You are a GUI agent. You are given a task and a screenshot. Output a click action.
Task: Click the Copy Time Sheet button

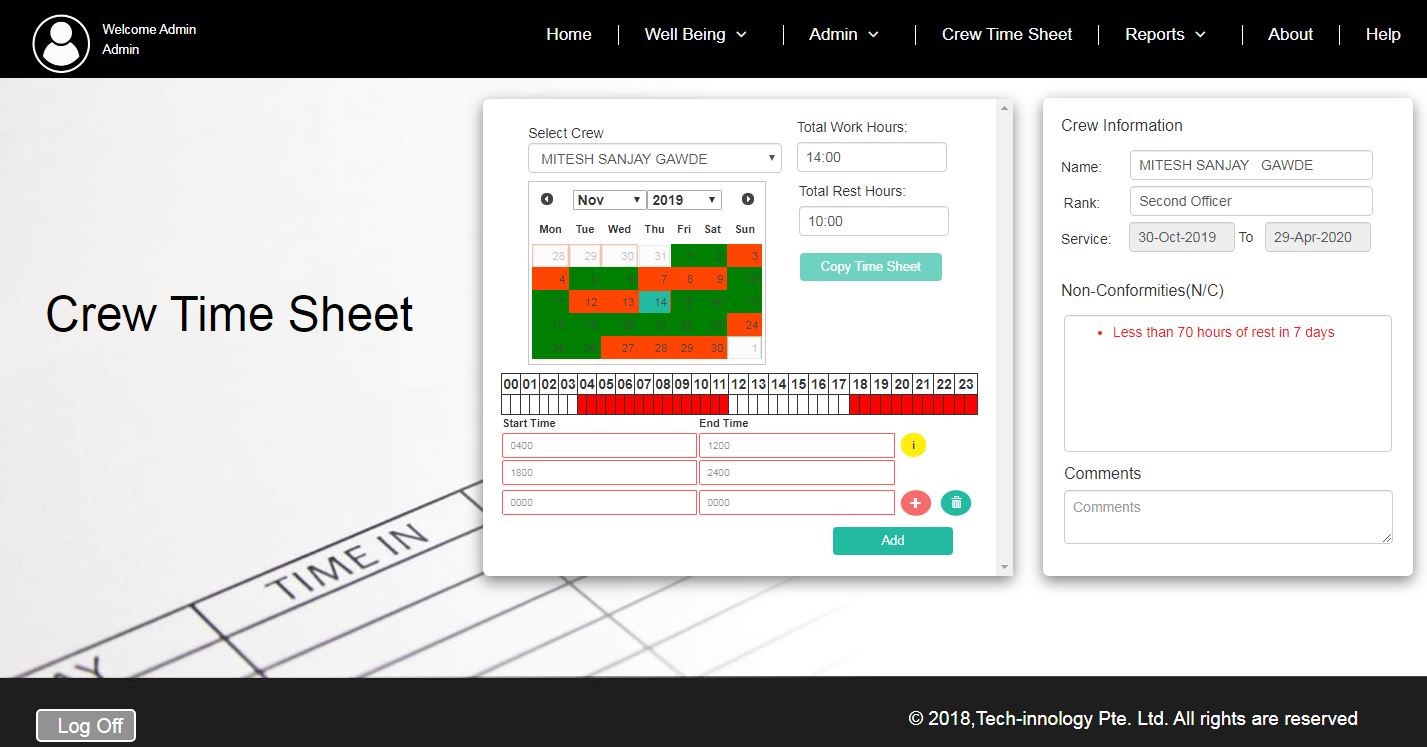[x=870, y=267]
